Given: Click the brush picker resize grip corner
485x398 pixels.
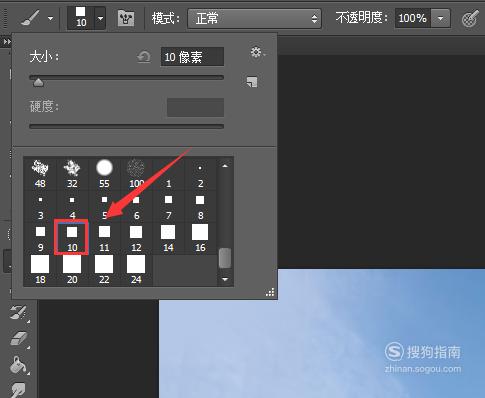Looking at the screenshot, I should coord(270,292).
